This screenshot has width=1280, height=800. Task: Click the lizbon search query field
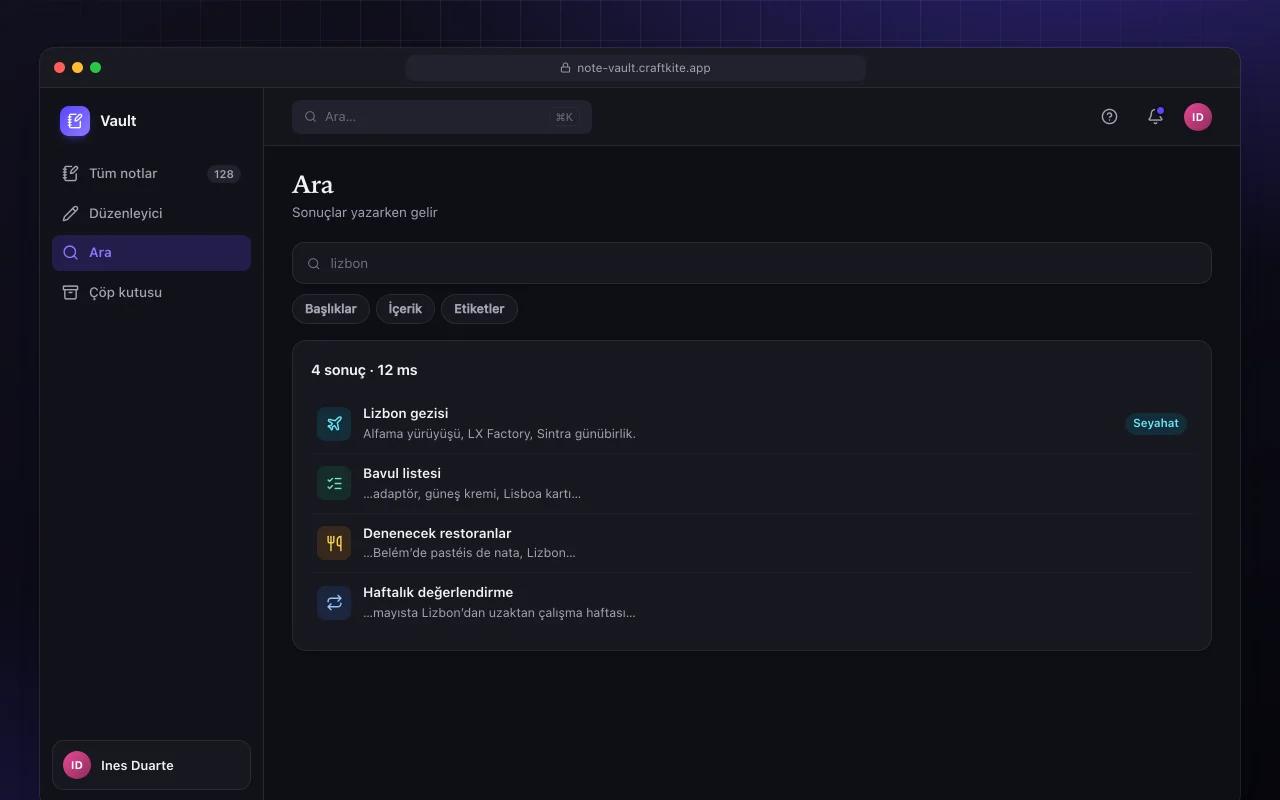[752, 263]
